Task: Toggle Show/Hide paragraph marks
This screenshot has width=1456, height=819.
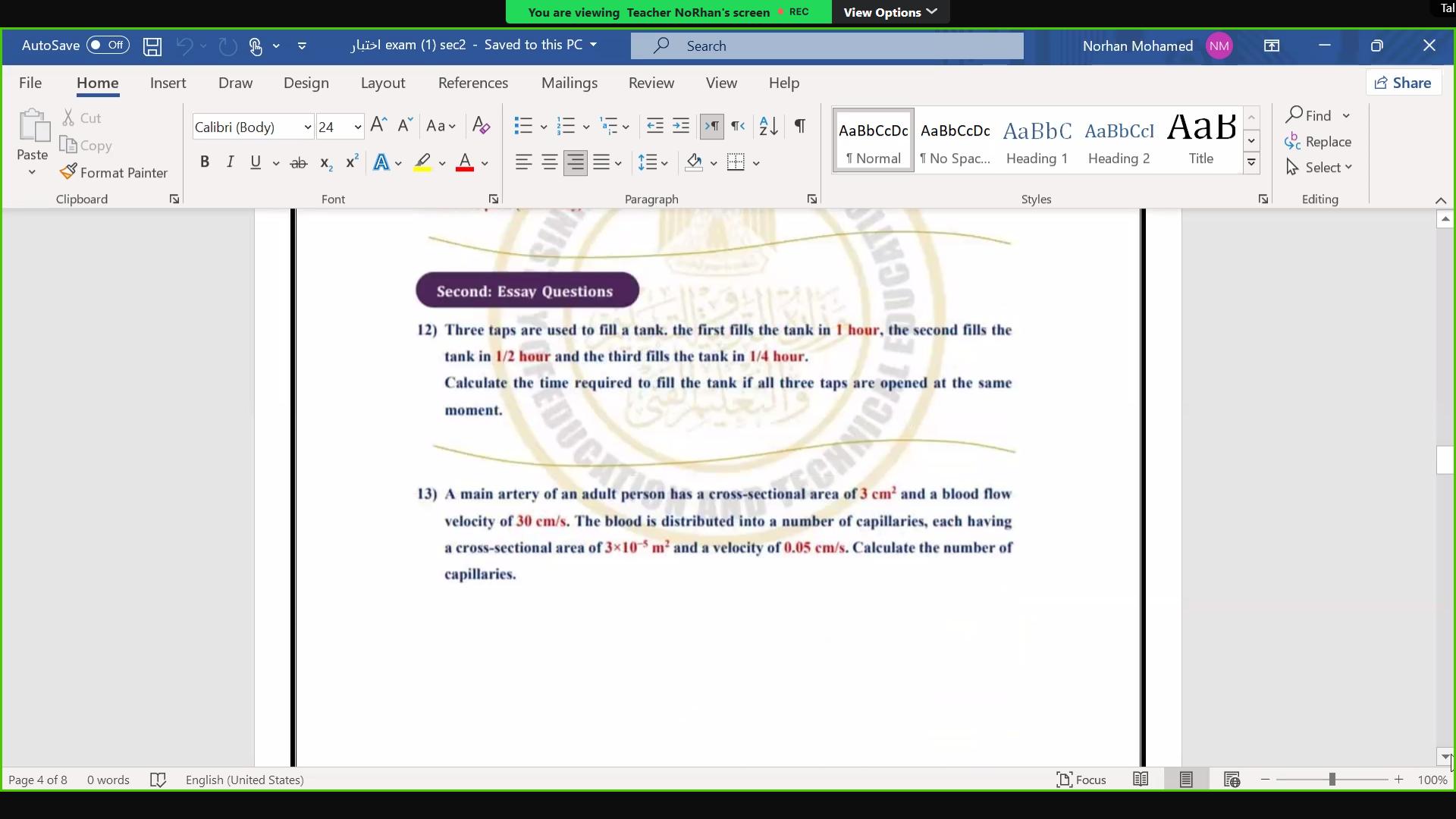Action: coord(799,126)
